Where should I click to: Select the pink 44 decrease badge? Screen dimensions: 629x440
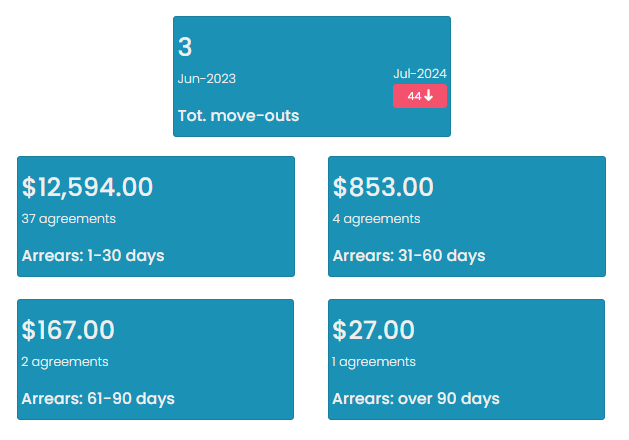tap(420, 96)
